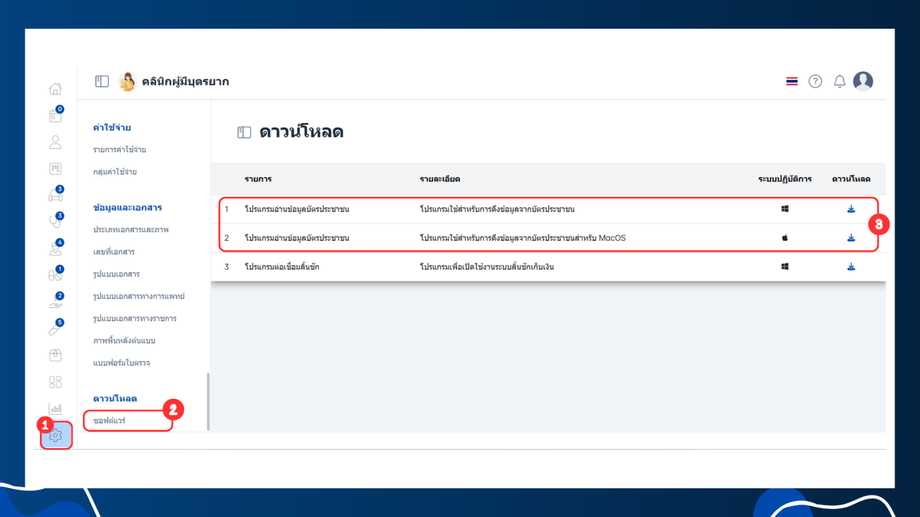This screenshot has height=517, width=920.
Task: Toggle sidebar panel icon beside clinic name
Action: click(x=102, y=81)
